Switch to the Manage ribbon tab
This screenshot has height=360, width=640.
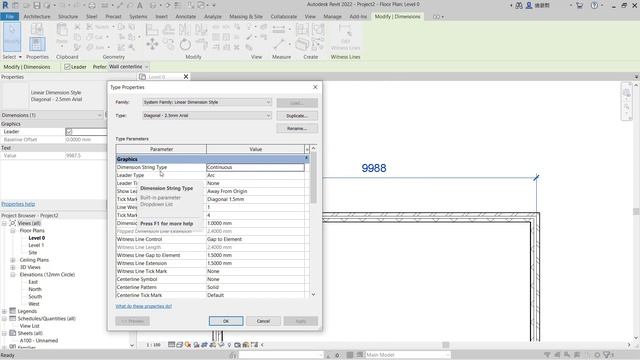tap(332, 17)
